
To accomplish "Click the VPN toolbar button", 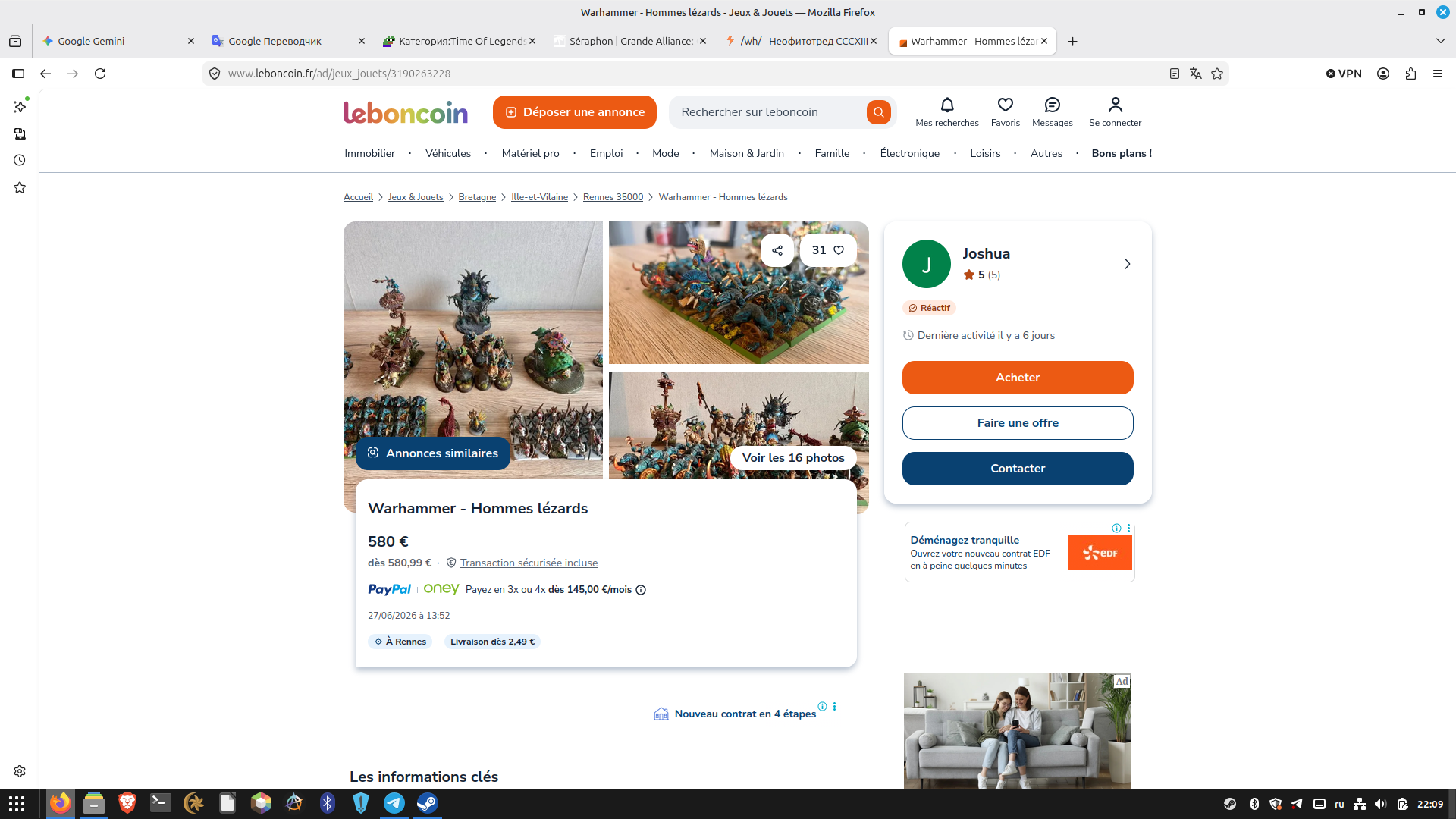I will coord(1344,74).
